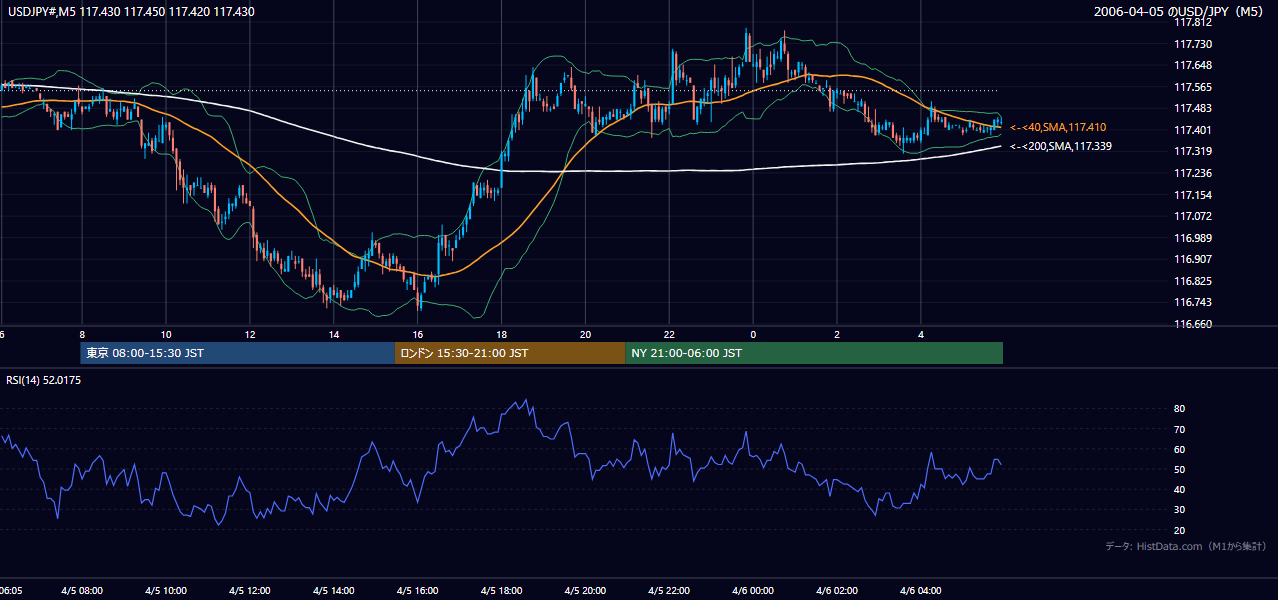Click price axis label 117.154
The width and height of the screenshot is (1278, 600).
click(1192, 195)
